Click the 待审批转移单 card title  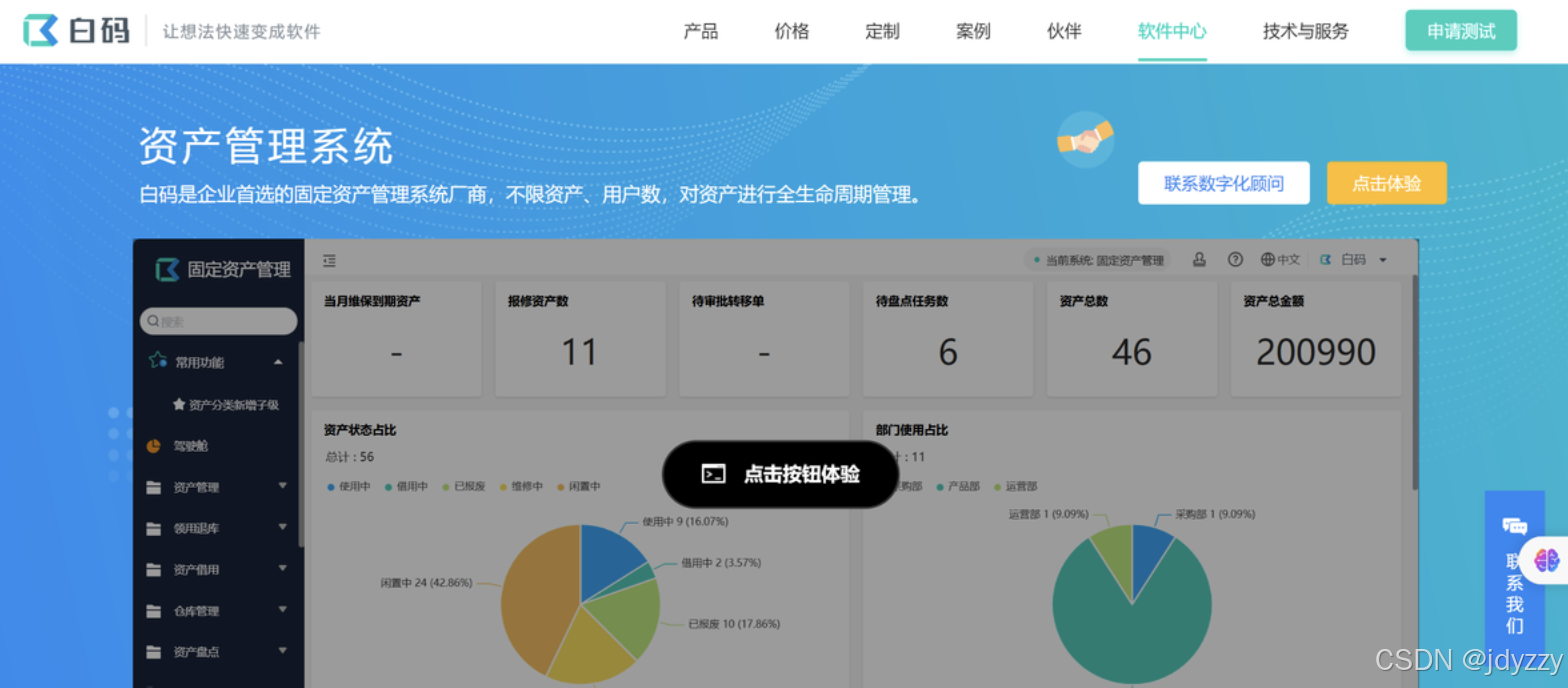point(728,301)
